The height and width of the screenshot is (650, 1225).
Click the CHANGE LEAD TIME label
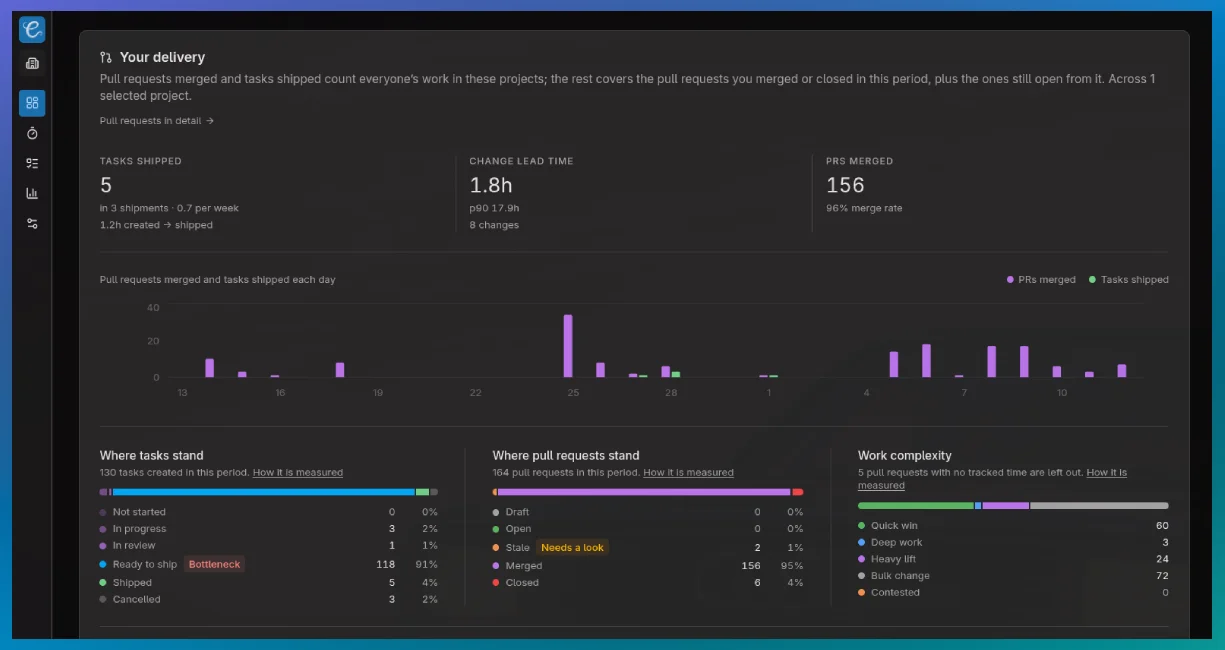[x=521, y=161]
